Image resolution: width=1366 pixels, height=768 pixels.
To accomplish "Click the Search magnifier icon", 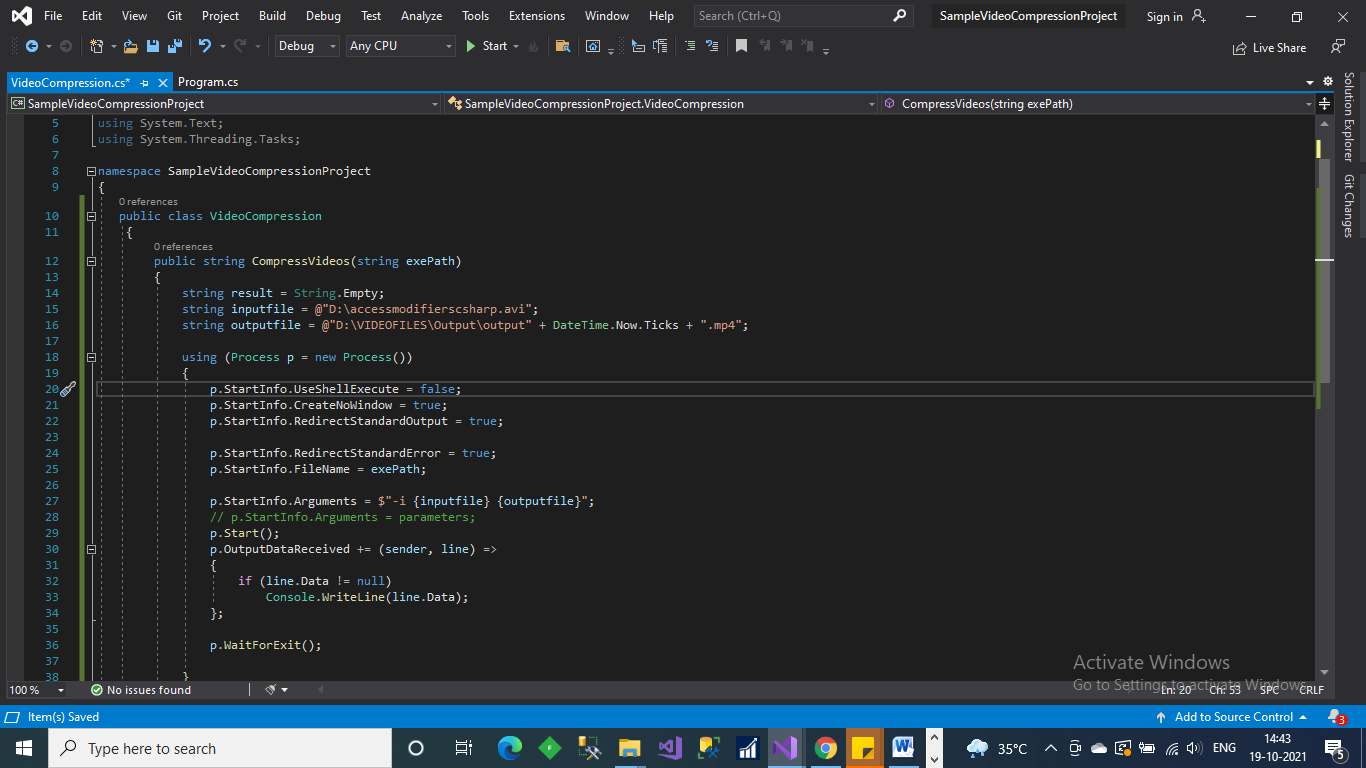I will pos(899,16).
